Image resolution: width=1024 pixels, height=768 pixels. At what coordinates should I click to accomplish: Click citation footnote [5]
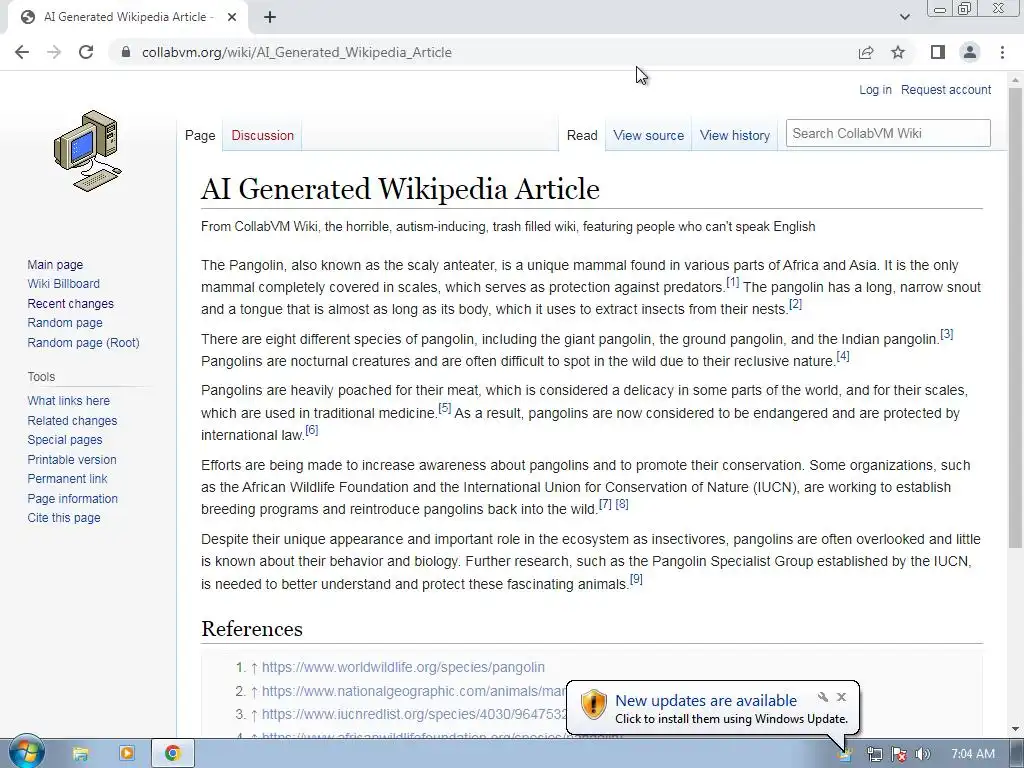click(445, 408)
